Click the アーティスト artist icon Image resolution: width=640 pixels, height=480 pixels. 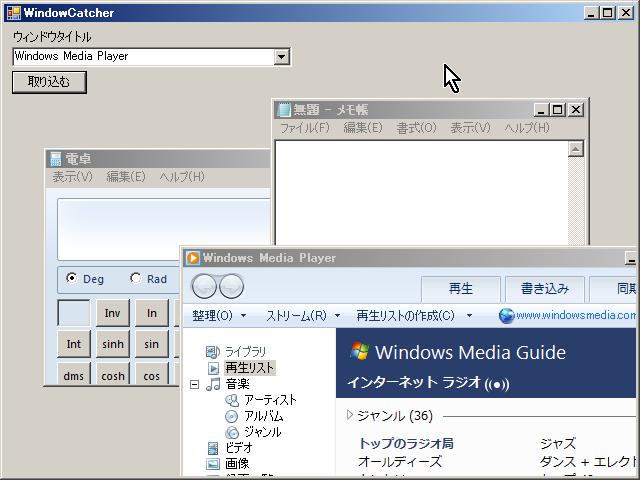point(232,400)
